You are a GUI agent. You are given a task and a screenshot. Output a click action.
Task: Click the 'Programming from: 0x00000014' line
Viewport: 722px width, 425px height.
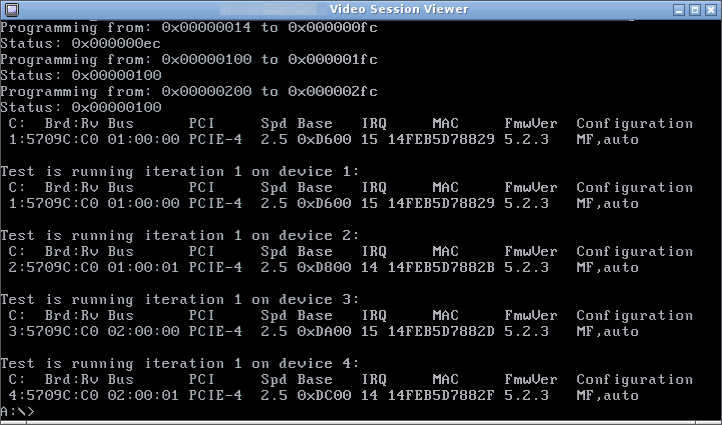(189, 28)
